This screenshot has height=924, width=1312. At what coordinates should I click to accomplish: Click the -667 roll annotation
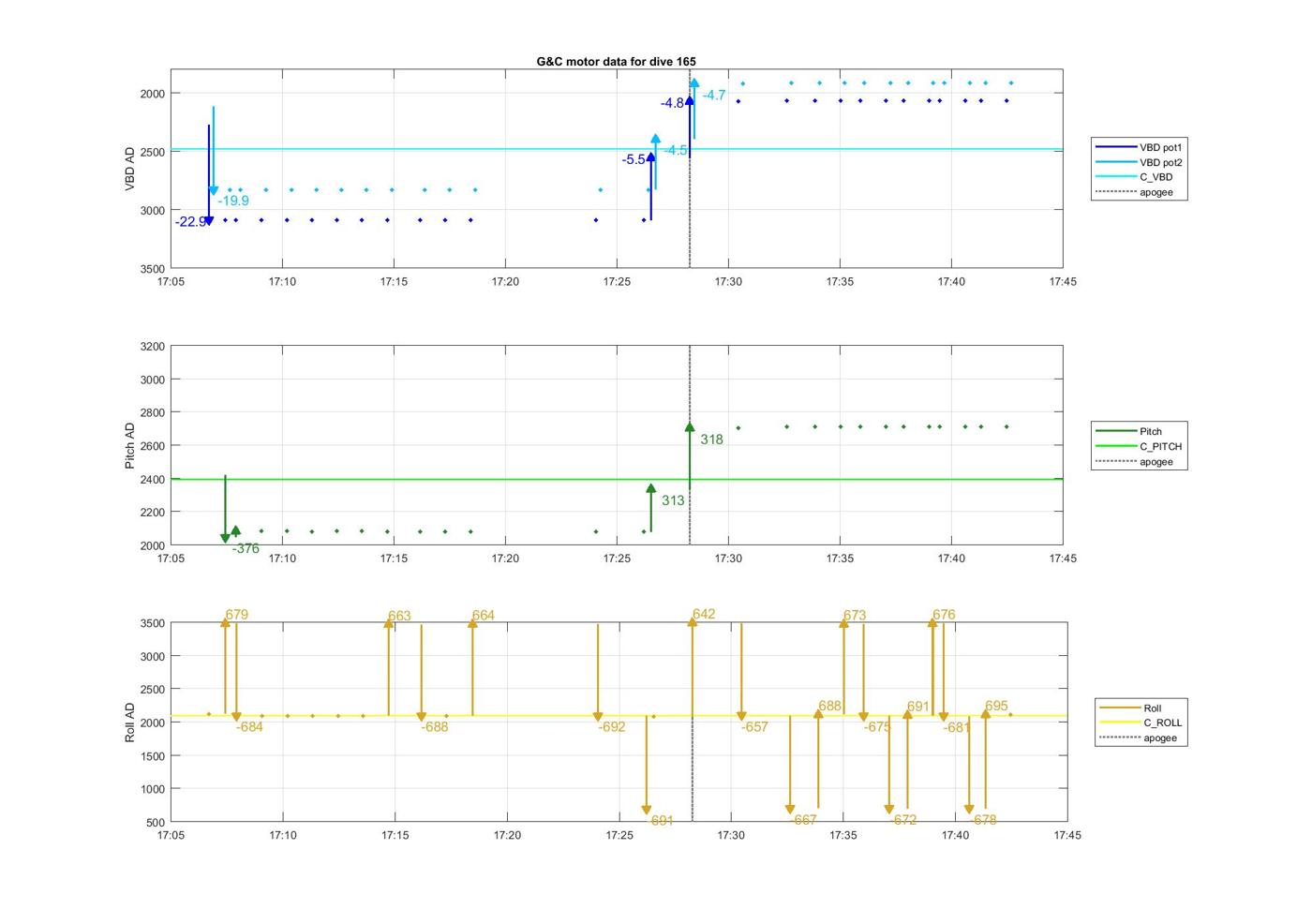tap(804, 819)
